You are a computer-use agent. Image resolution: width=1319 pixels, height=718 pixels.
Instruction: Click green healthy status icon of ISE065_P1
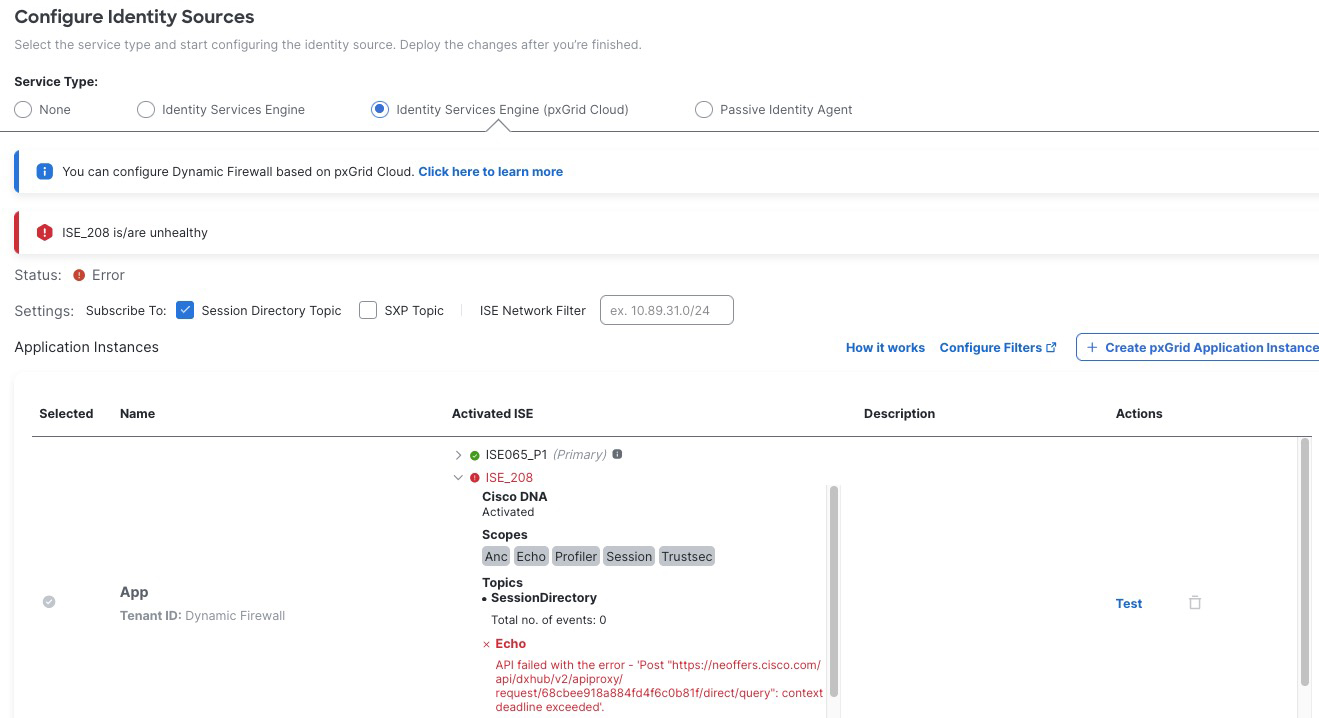coord(475,455)
